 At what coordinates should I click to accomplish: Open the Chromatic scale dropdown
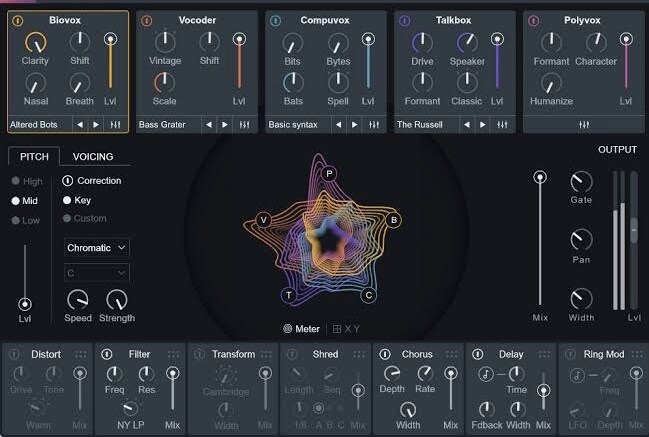[96, 247]
